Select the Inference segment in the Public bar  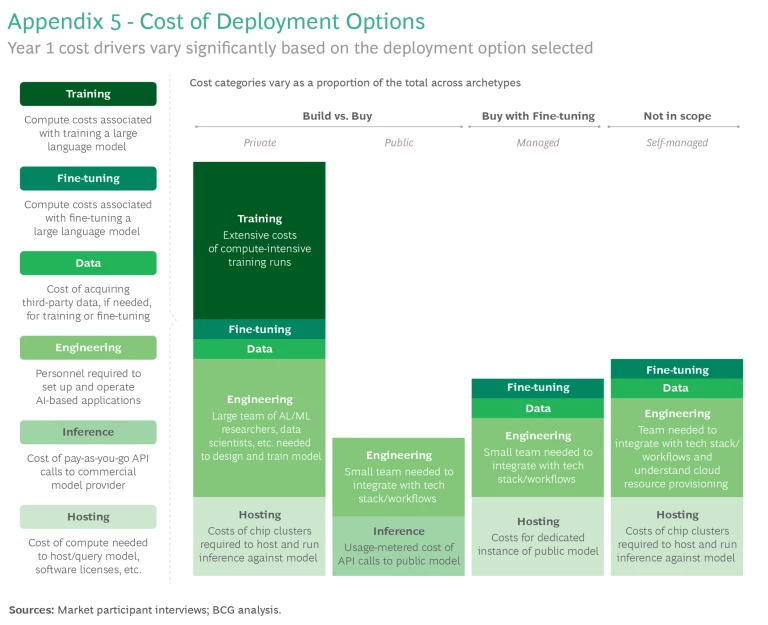pos(398,545)
